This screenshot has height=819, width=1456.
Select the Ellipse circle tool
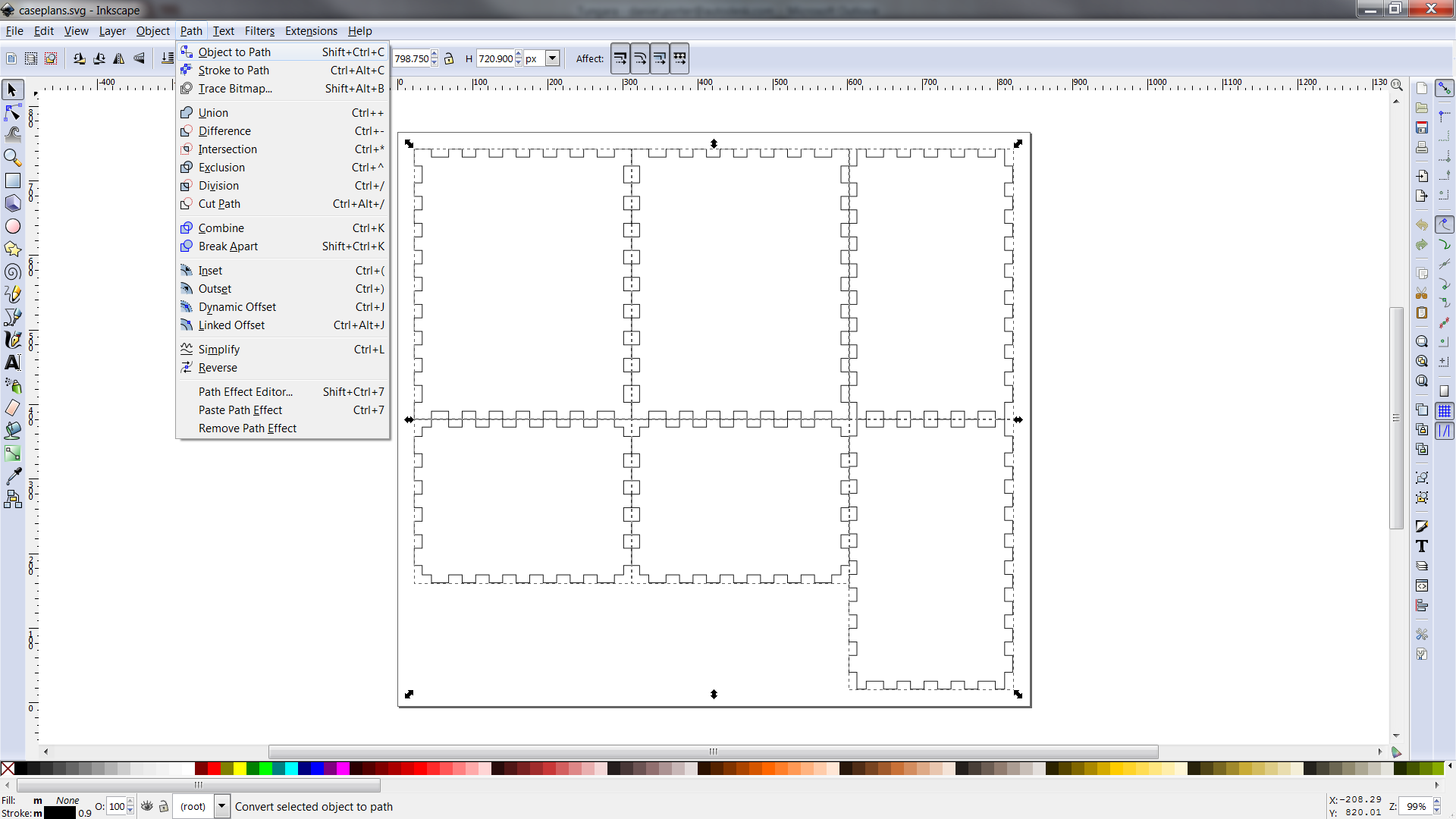(x=12, y=226)
